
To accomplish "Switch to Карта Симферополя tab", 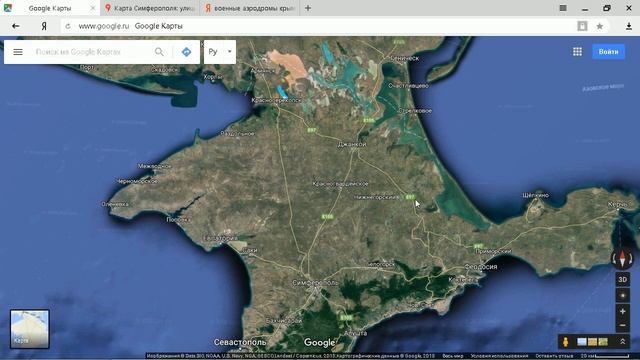I will [150, 8].
